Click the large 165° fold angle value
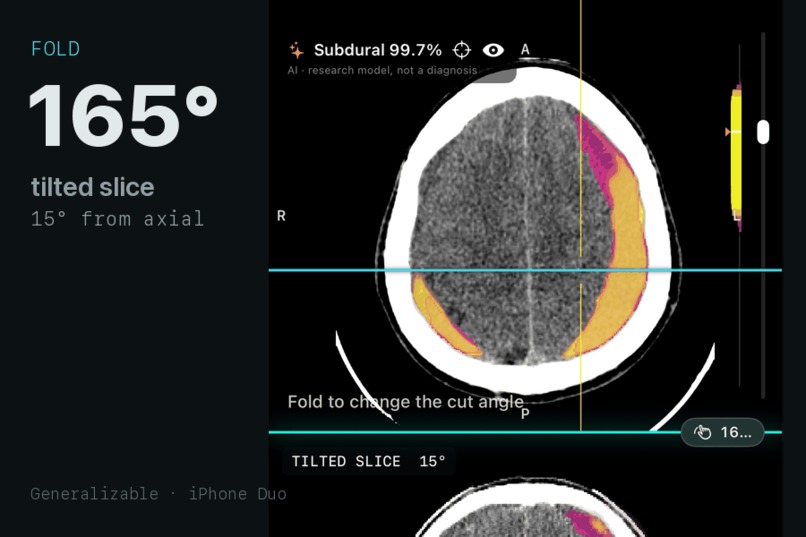This screenshot has width=806, height=537. tap(123, 116)
